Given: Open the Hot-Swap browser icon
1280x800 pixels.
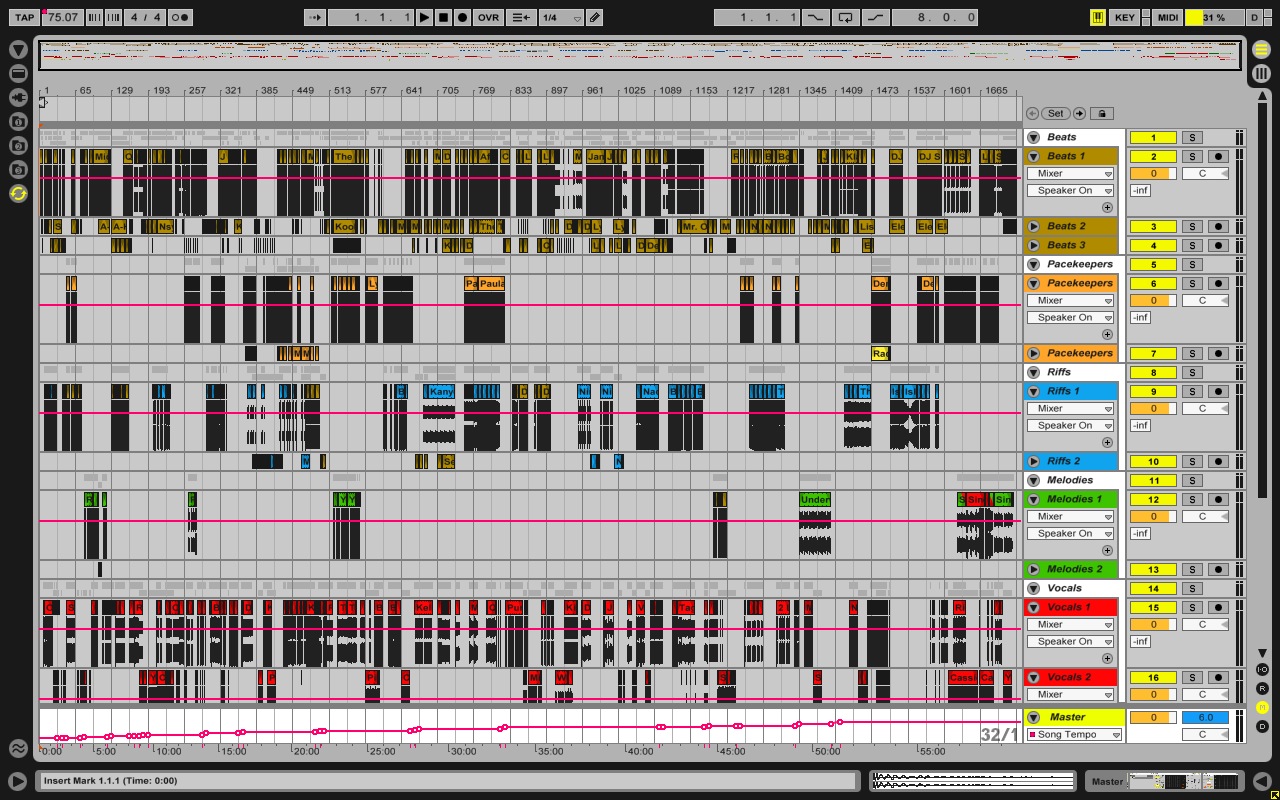Looking at the screenshot, I should (18, 193).
